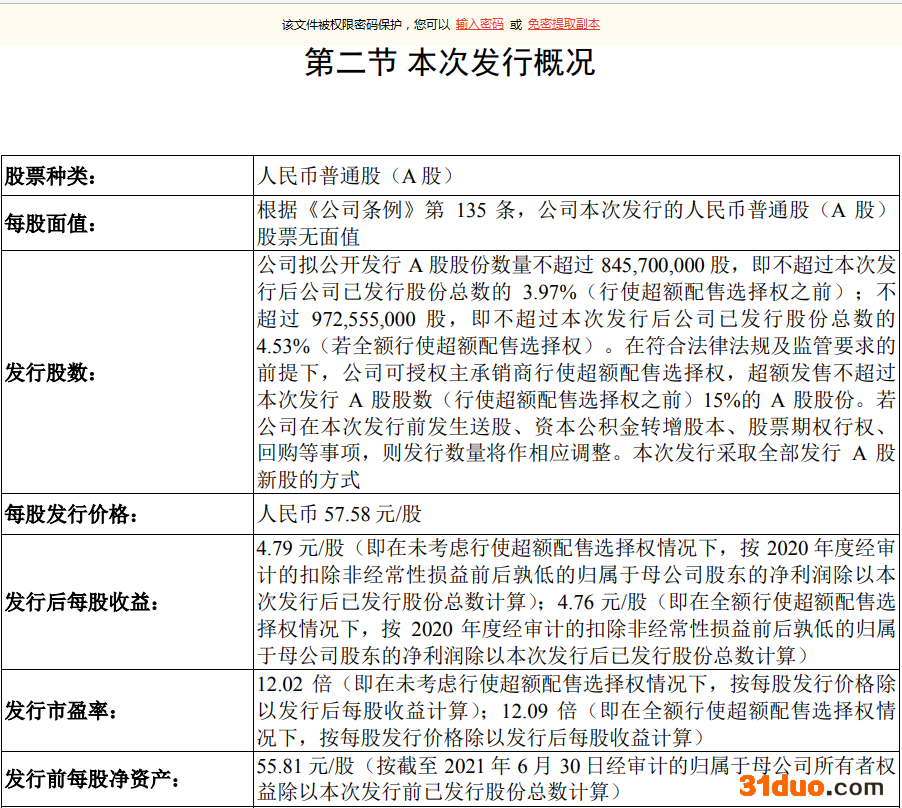
Task: Select the 发行股数 row label
Action: pyautogui.click(x=51, y=373)
